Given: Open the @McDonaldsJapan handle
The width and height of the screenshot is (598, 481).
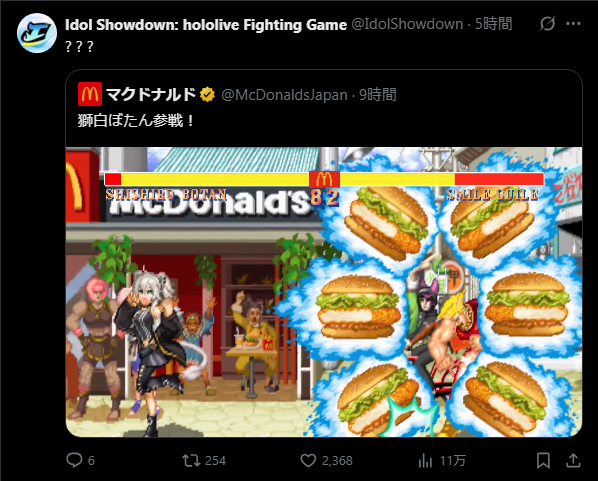Looking at the screenshot, I should [x=285, y=95].
